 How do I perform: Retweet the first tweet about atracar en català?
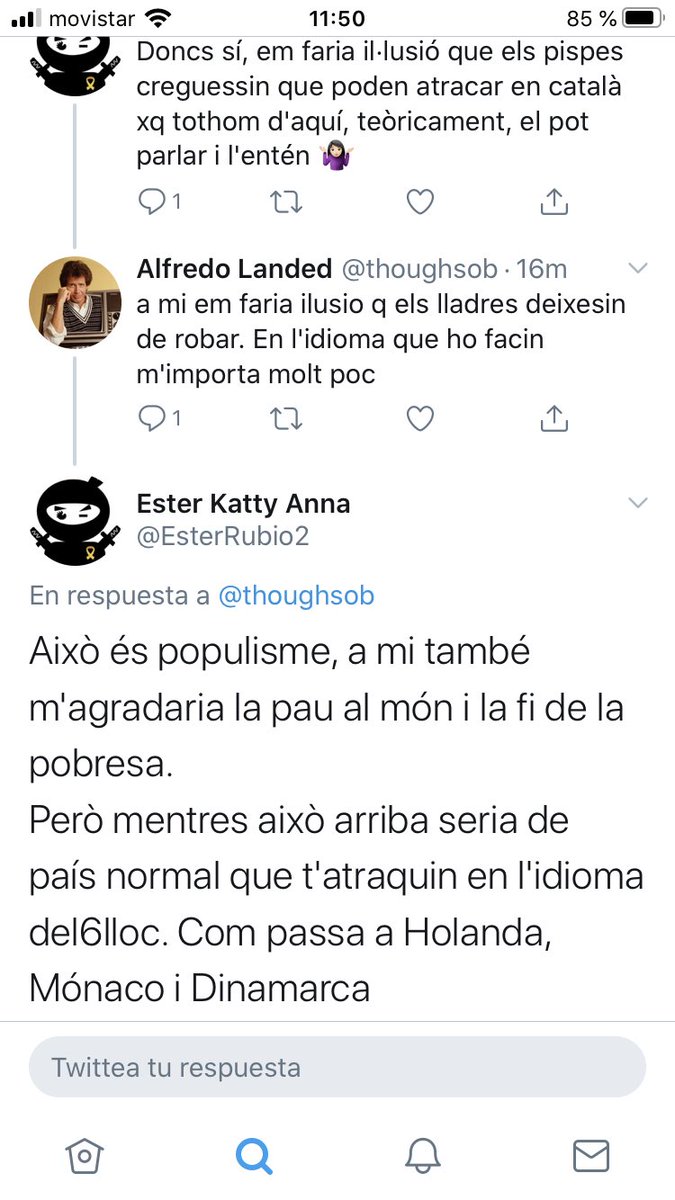click(x=287, y=202)
